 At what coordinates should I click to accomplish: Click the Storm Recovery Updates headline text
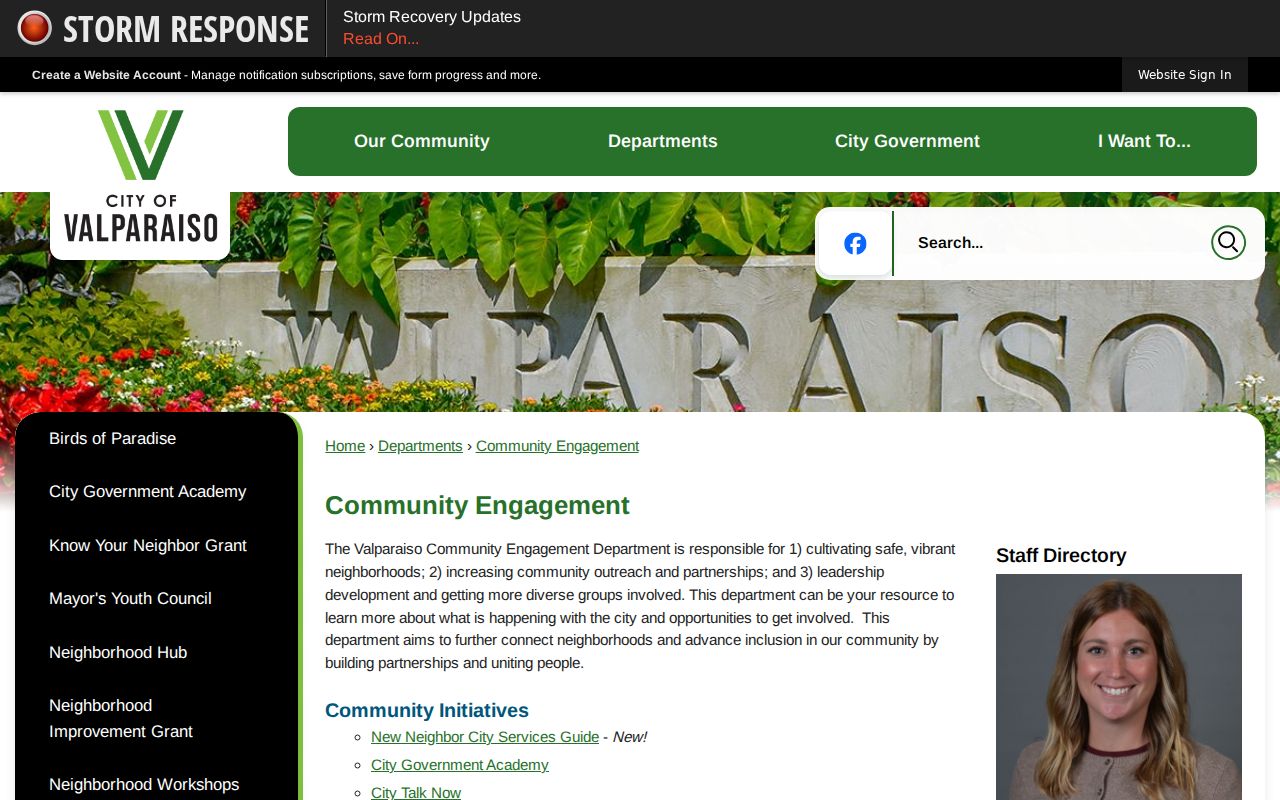[432, 17]
